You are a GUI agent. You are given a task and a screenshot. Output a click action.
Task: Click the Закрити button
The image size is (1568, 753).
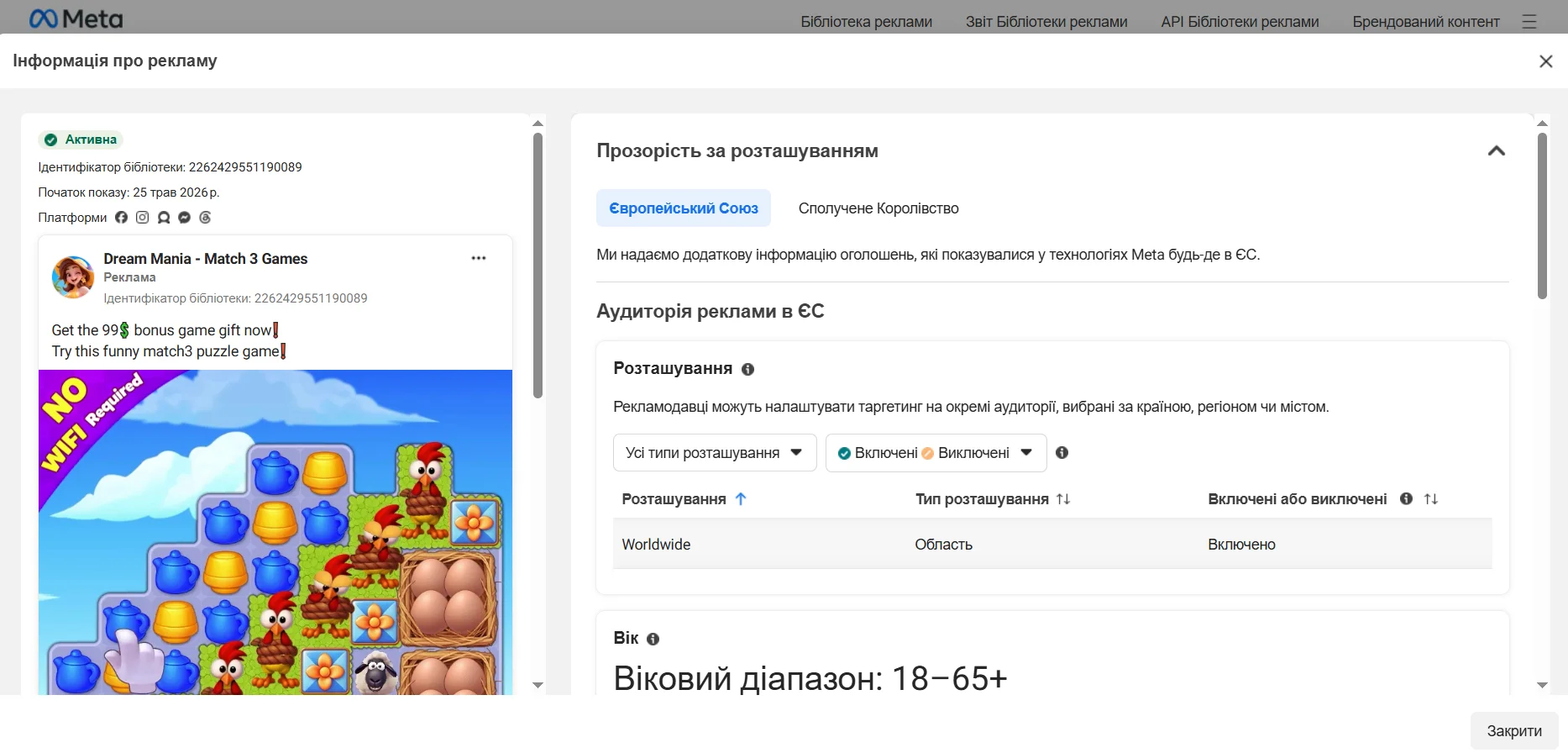1514,731
